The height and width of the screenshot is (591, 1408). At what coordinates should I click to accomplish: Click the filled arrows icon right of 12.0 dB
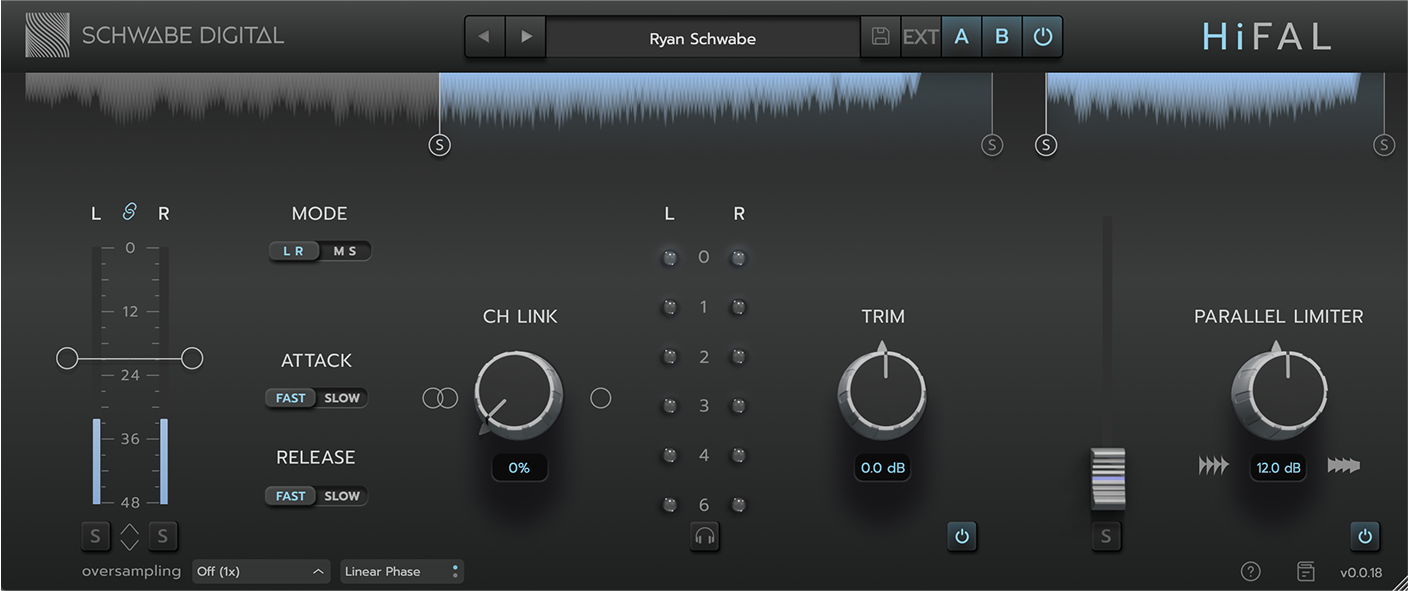(1344, 466)
